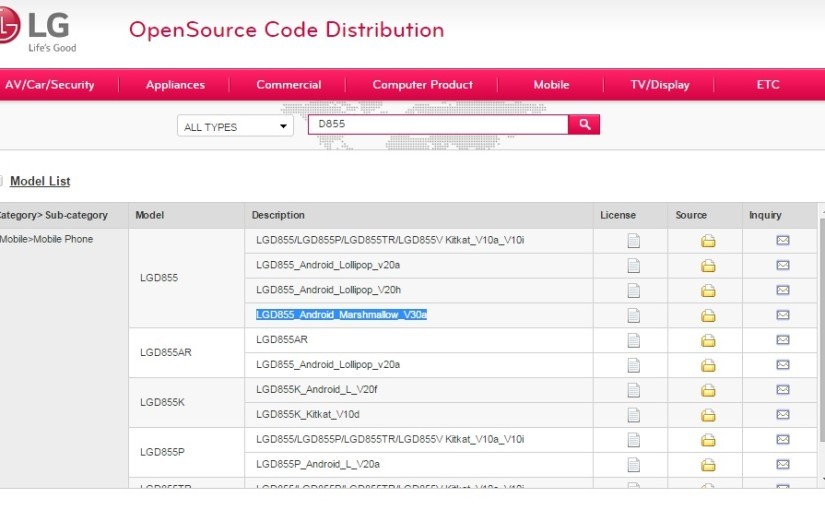Click license icon for LGD855_Android_Lollipop_v20a under LGD855
Viewport: 825px width, 510px height.
click(x=632, y=265)
